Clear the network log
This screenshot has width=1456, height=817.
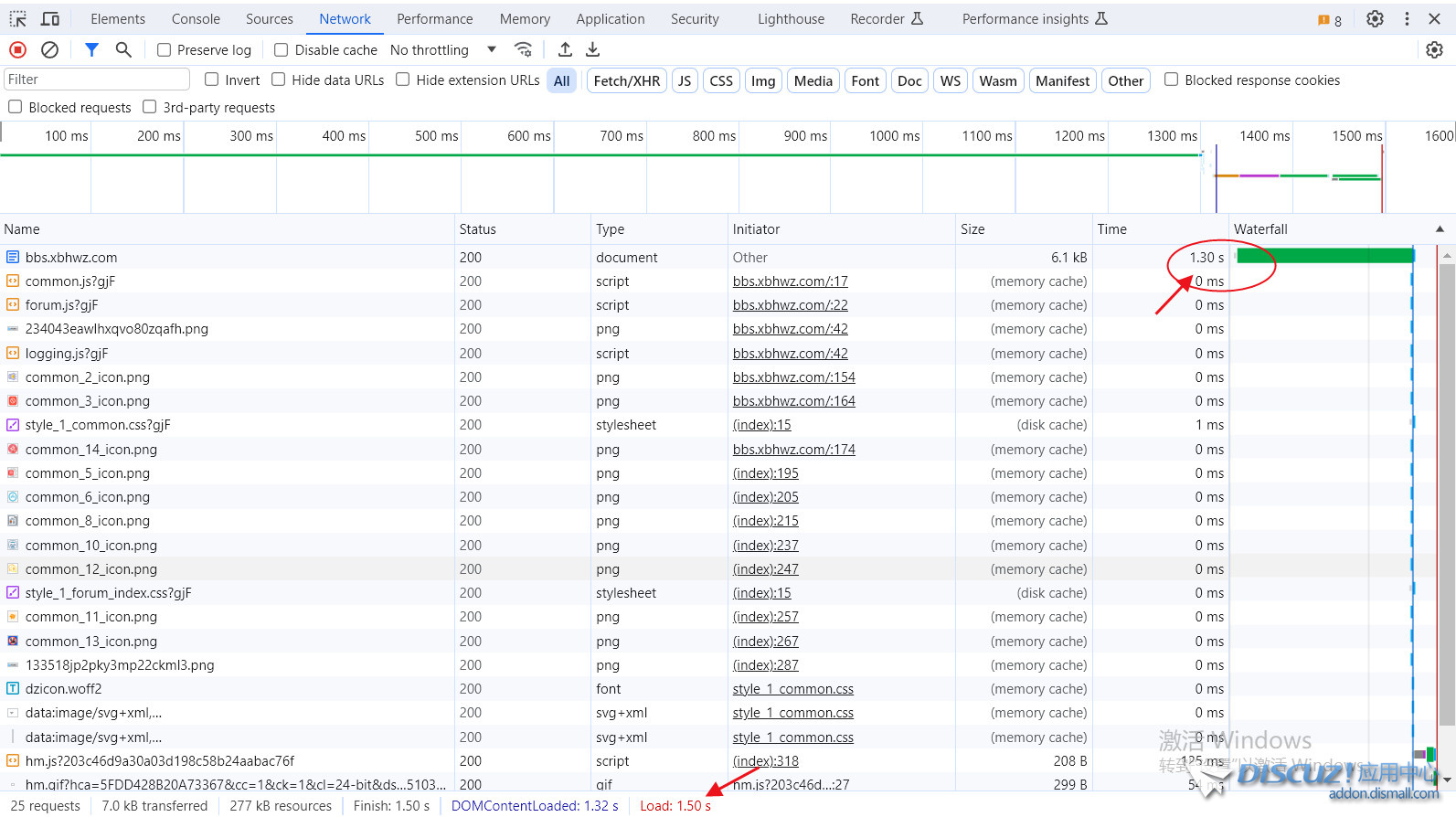50,49
